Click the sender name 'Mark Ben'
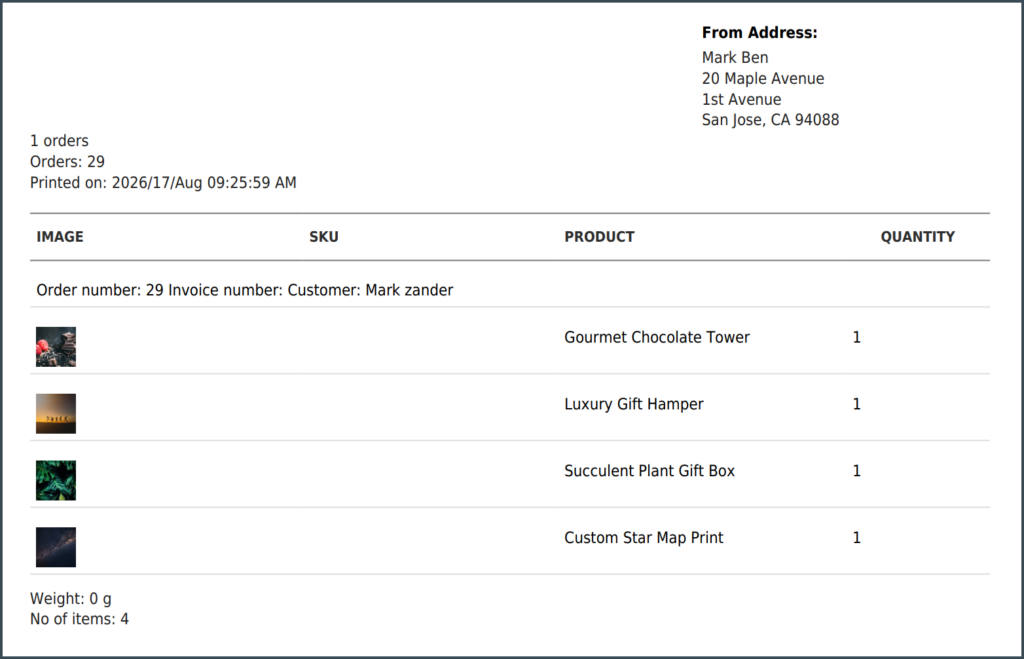 (735, 57)
